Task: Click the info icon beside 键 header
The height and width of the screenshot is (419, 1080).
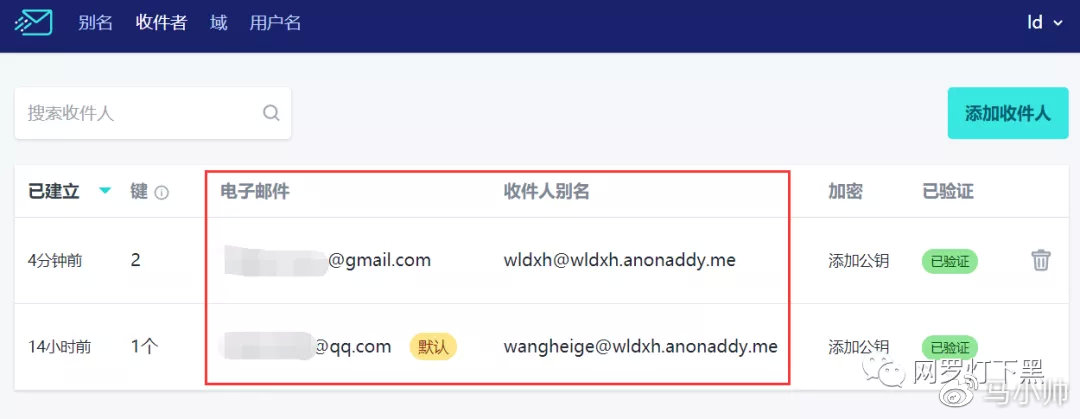Action: [161, 193]
